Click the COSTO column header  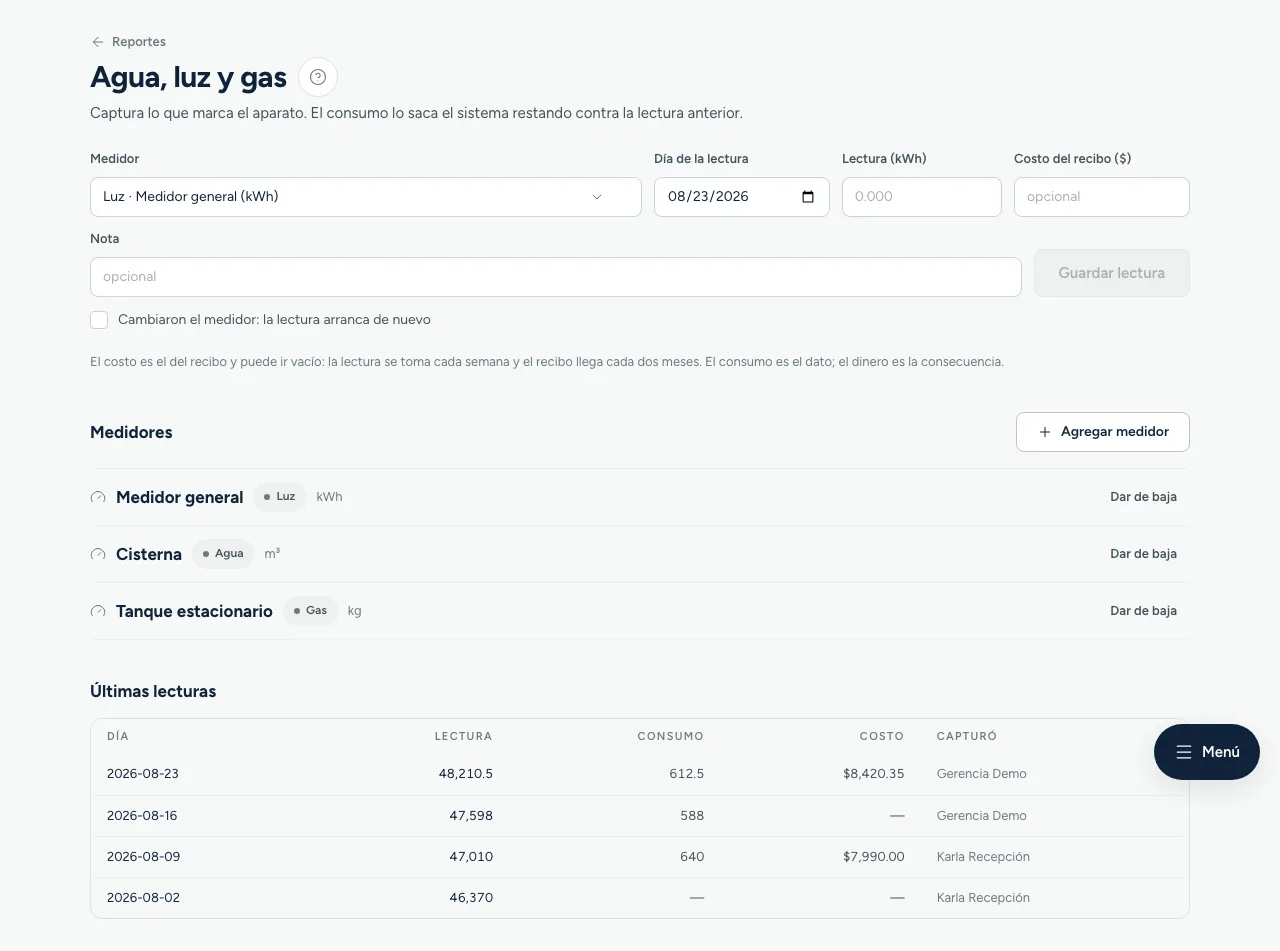(x=882, y=736)
